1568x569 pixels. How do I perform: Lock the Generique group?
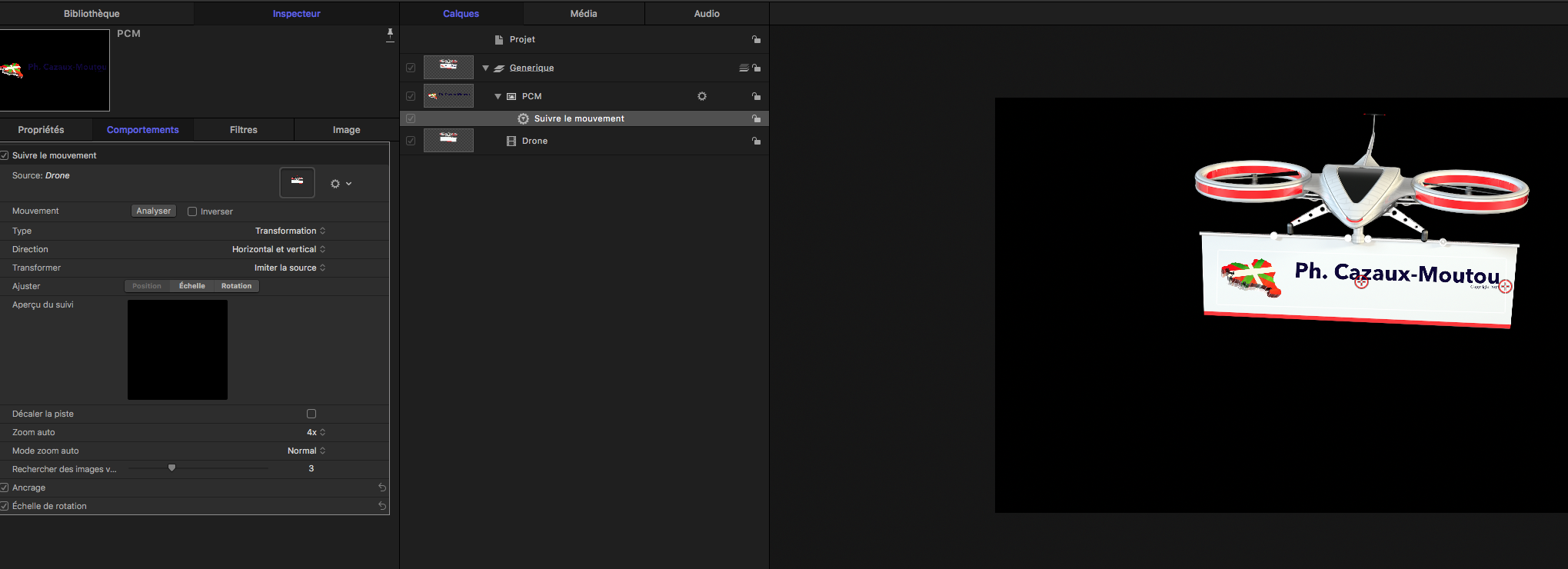pyautogui.click(x=756, y=68)
